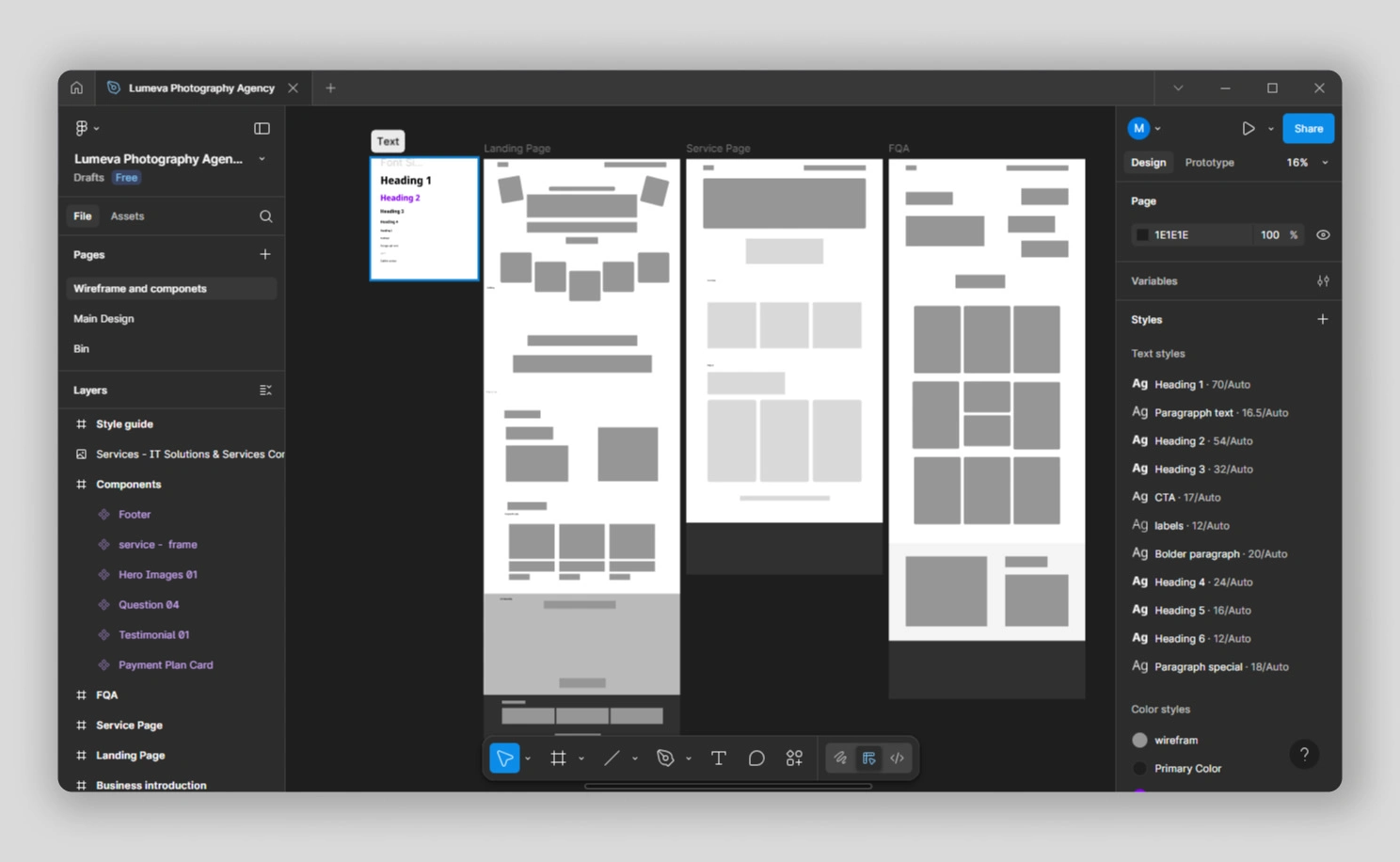Click the Free plan badge
Image resolution: width=1400 pixels, height=862 pixels.
(x=126, y=177)
